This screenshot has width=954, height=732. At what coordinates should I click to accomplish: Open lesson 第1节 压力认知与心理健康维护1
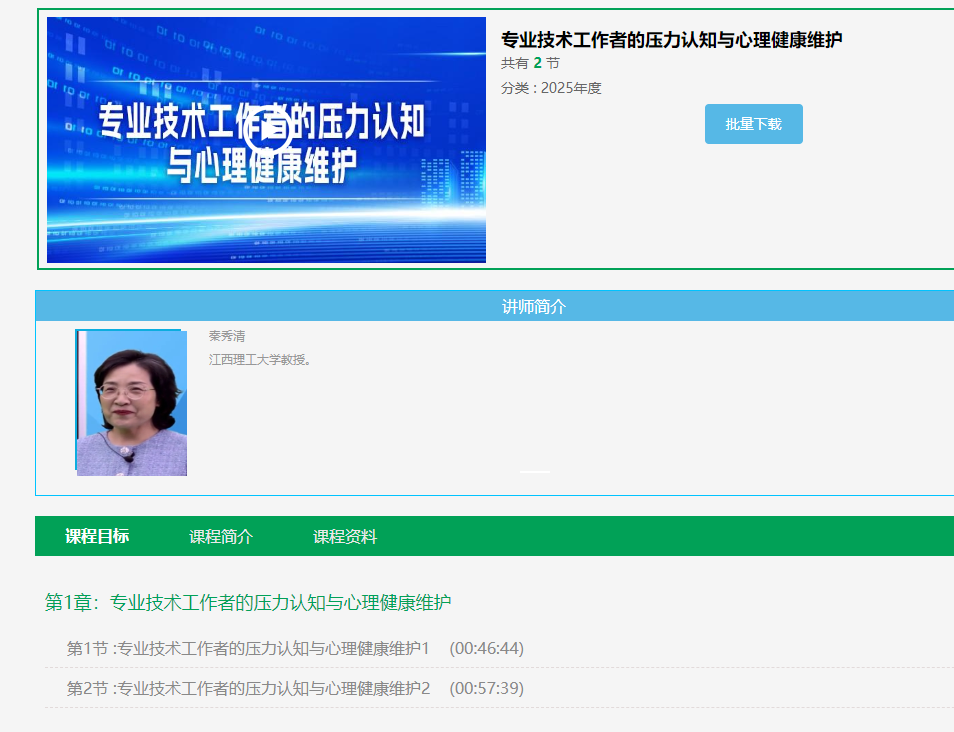tap(248, 649)
